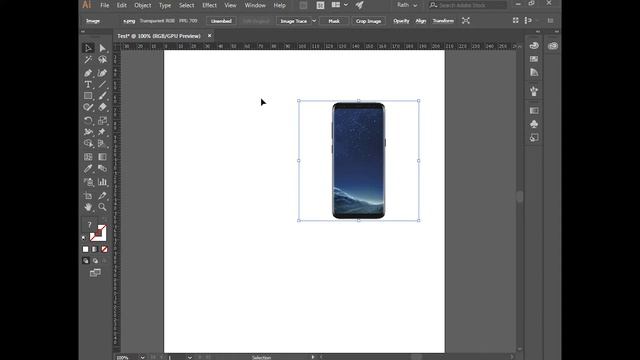Screen dimensions: 640x360
Task: Select the Line Segment tool
Action: 102,84
